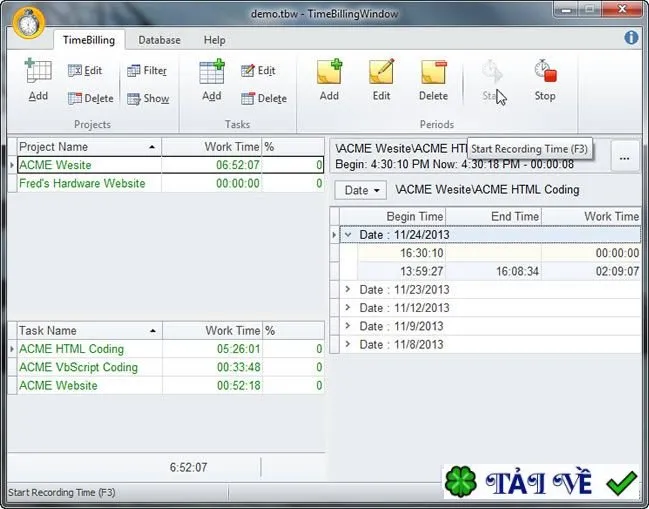Open the blue info icon
649x509 pixels.
click(x=631, y=38)
